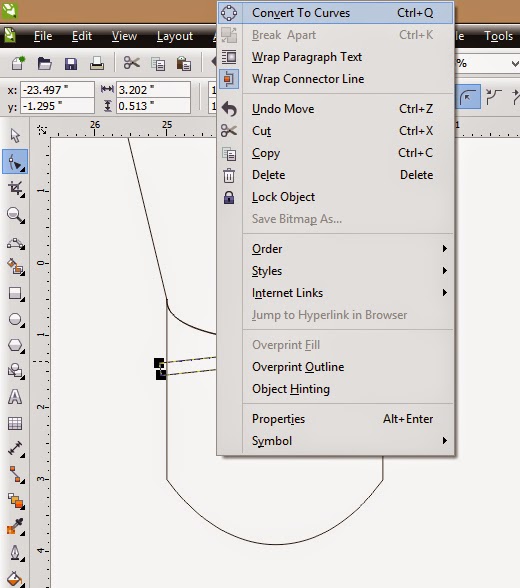Open the File menu

43,36
